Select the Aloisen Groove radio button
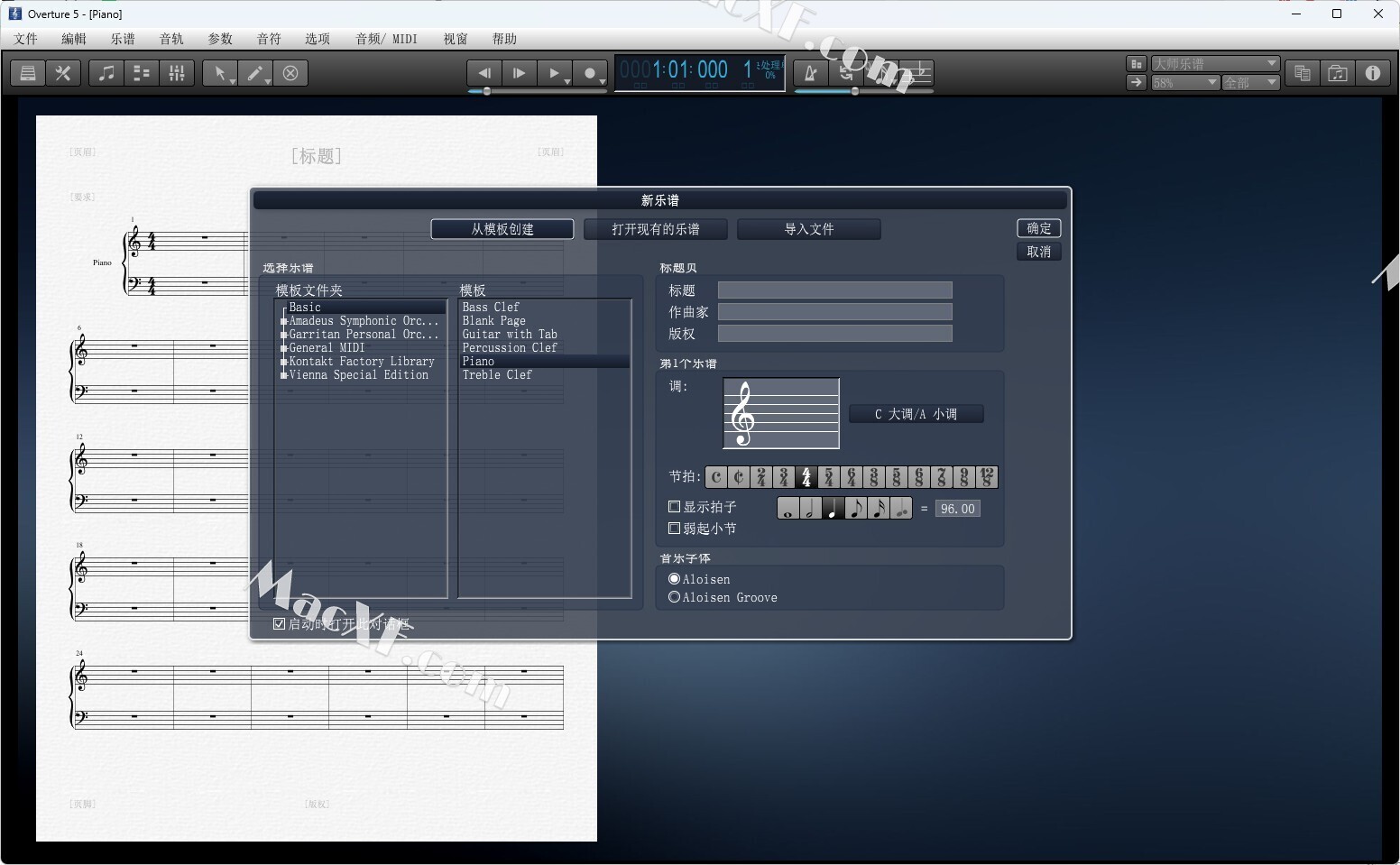1400x865 pixels. click(x=674, y=597)
